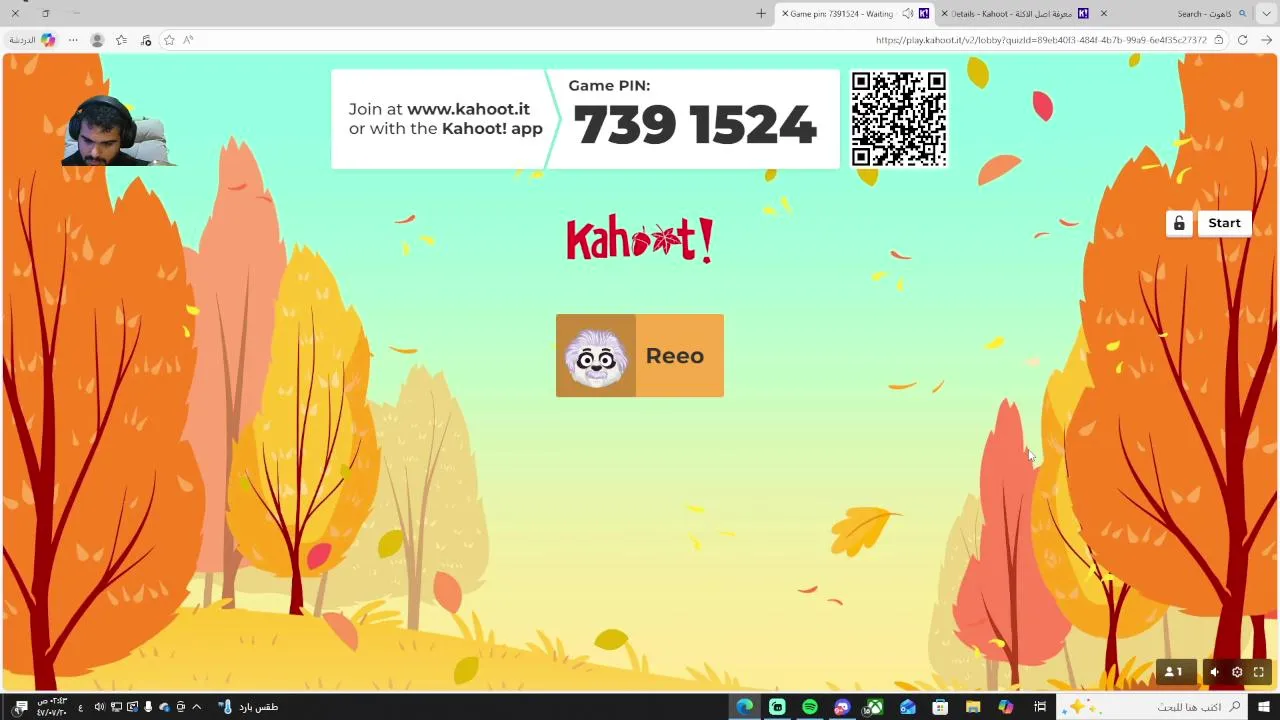This screenshot has width=1280, height=720.
Task: Mute audio on Game pin tab
Action: click(907, 14)
